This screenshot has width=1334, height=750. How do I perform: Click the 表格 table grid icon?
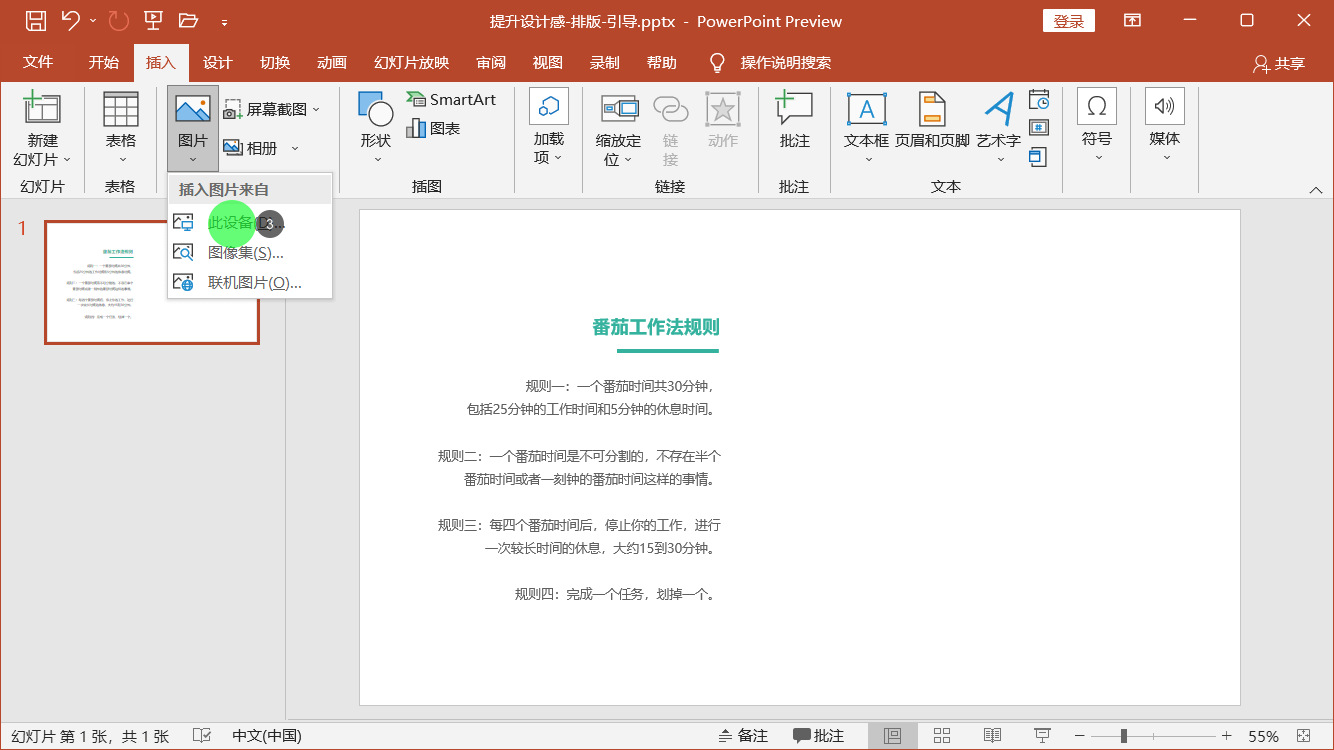(x=121, y=109)
